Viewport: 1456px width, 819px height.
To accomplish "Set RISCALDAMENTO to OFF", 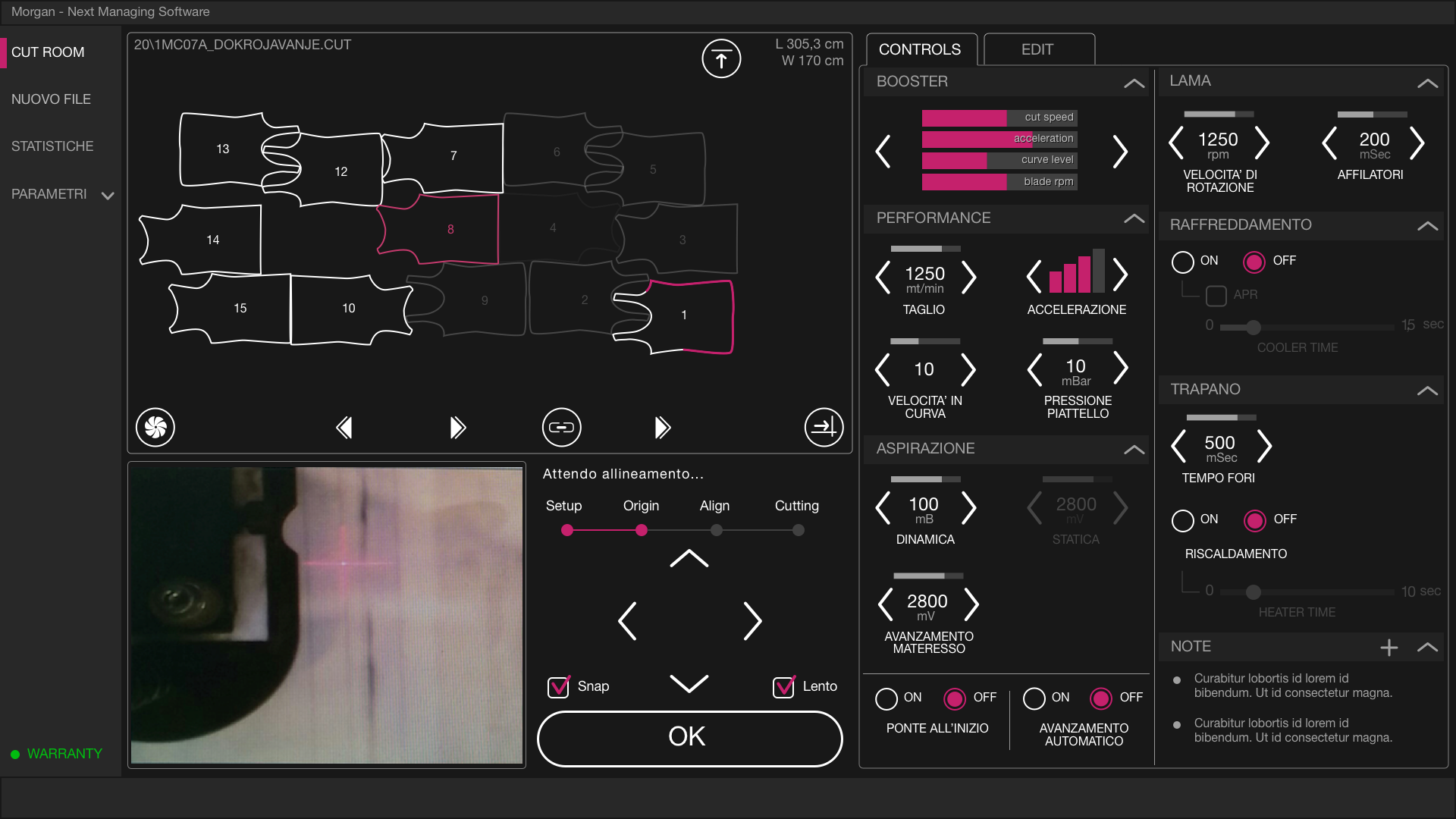I will coord(1255,520).
